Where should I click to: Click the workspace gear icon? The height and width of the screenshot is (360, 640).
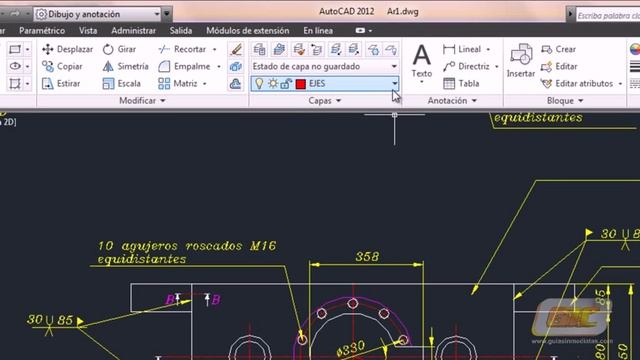pyautogui.click(x=41, y=14)
